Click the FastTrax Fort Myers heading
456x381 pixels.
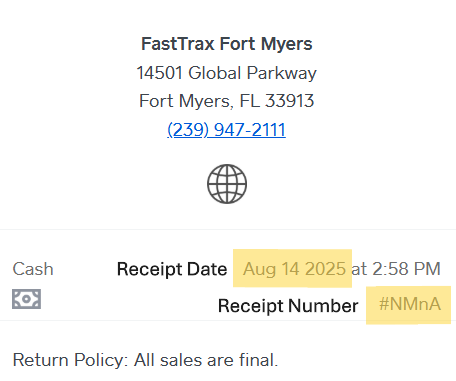[227, 44]
